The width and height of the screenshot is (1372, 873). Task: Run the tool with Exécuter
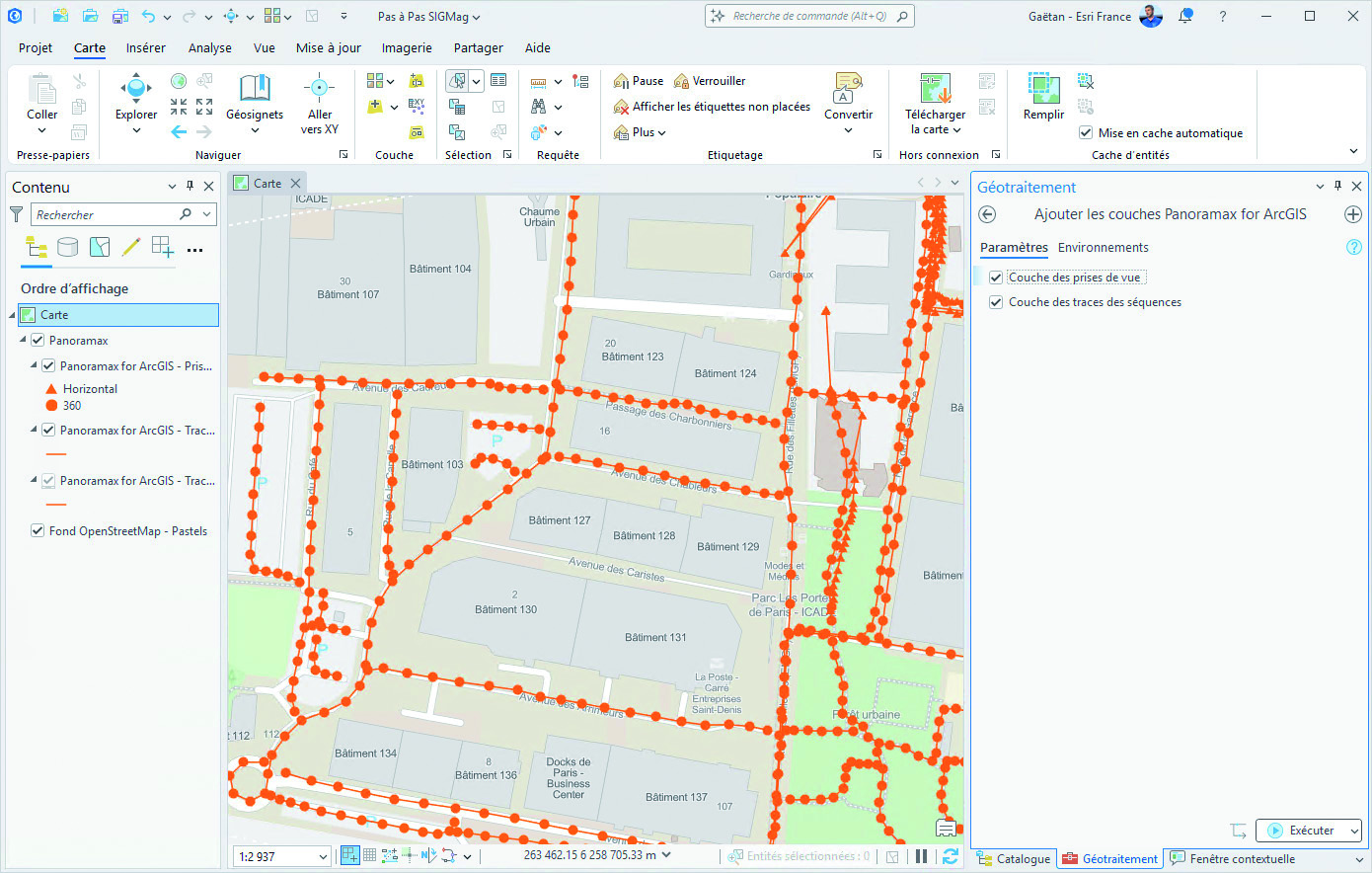(1300, 831)
